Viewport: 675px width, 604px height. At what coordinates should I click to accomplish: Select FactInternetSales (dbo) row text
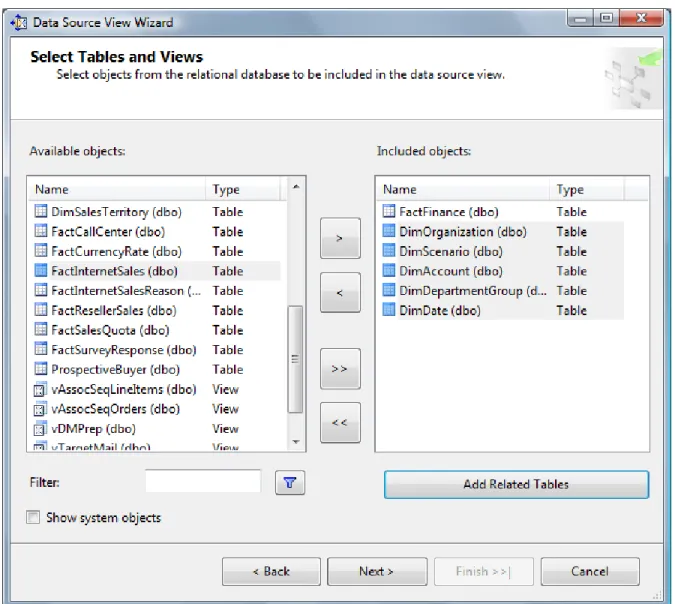pyautogui.click(x=114, y=271)
